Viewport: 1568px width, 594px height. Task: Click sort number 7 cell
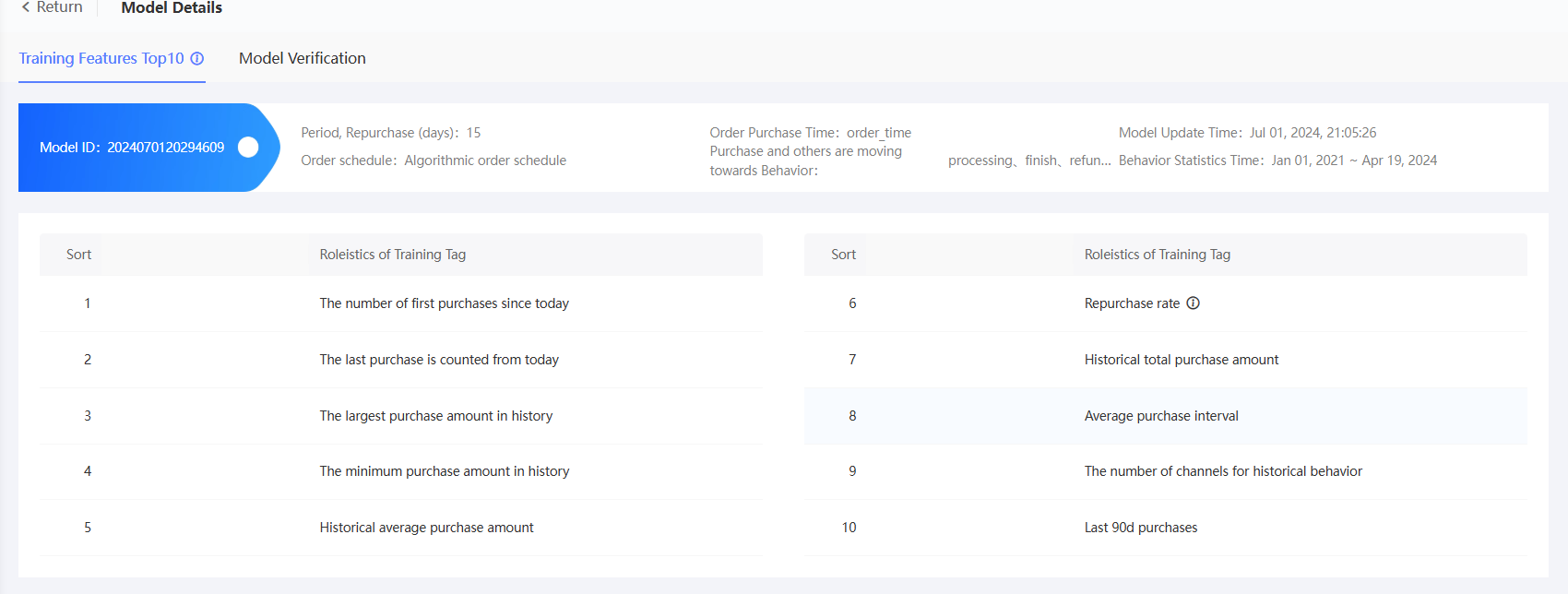852,360
